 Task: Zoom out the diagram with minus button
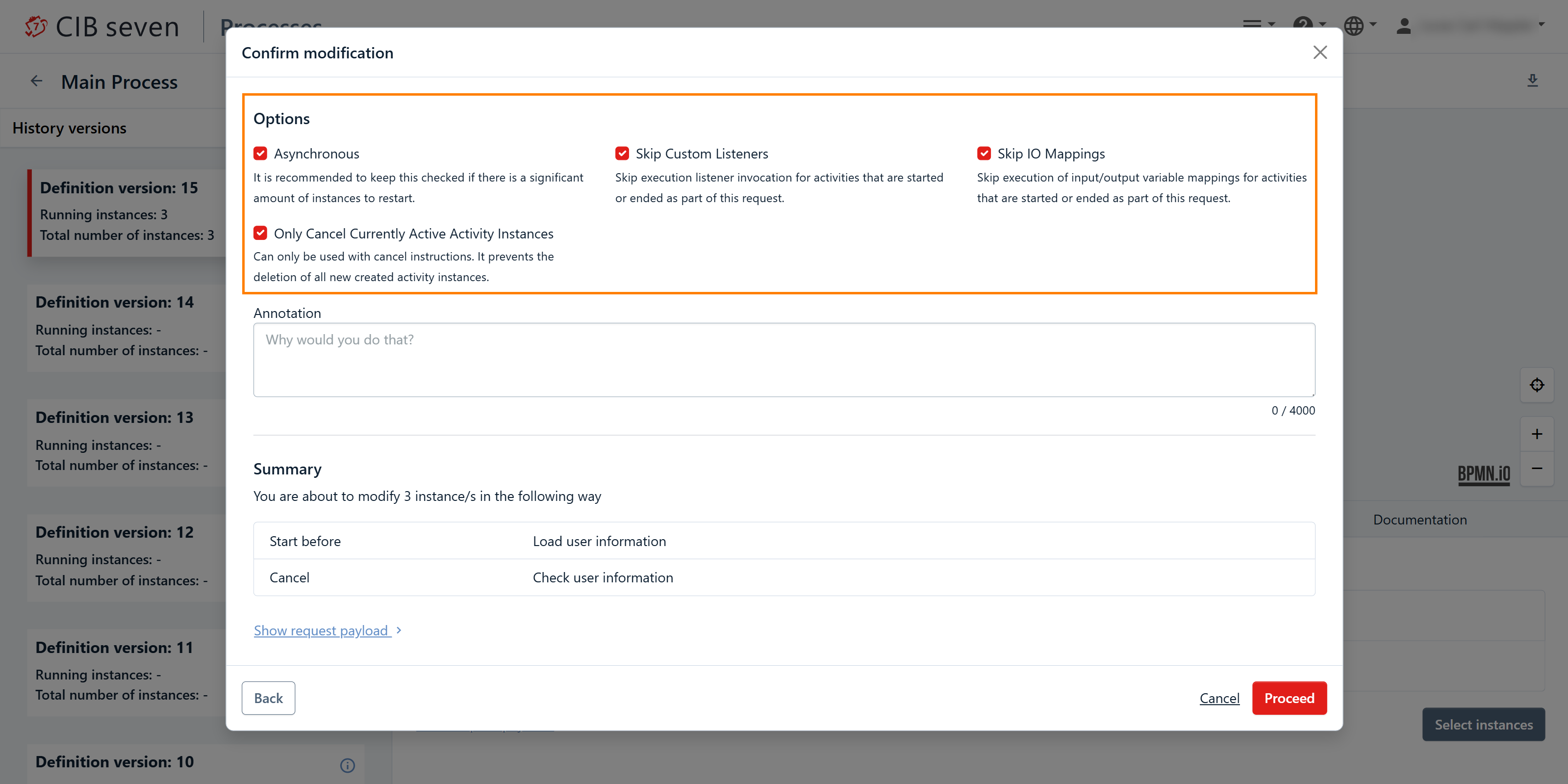coord(1536,468)
